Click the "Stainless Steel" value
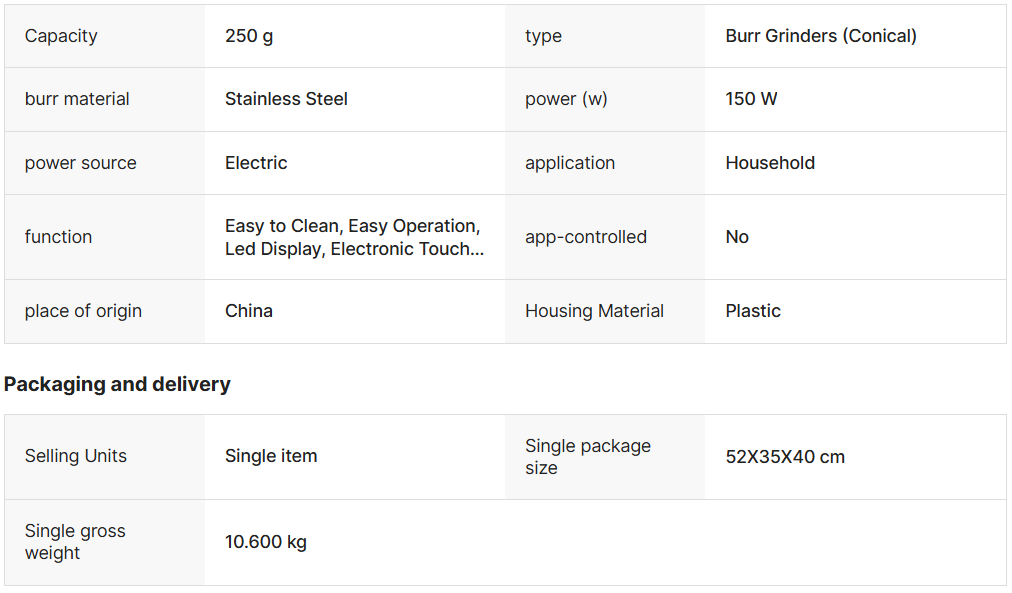This screenshot has width=1012, height=593. point(286,99)
